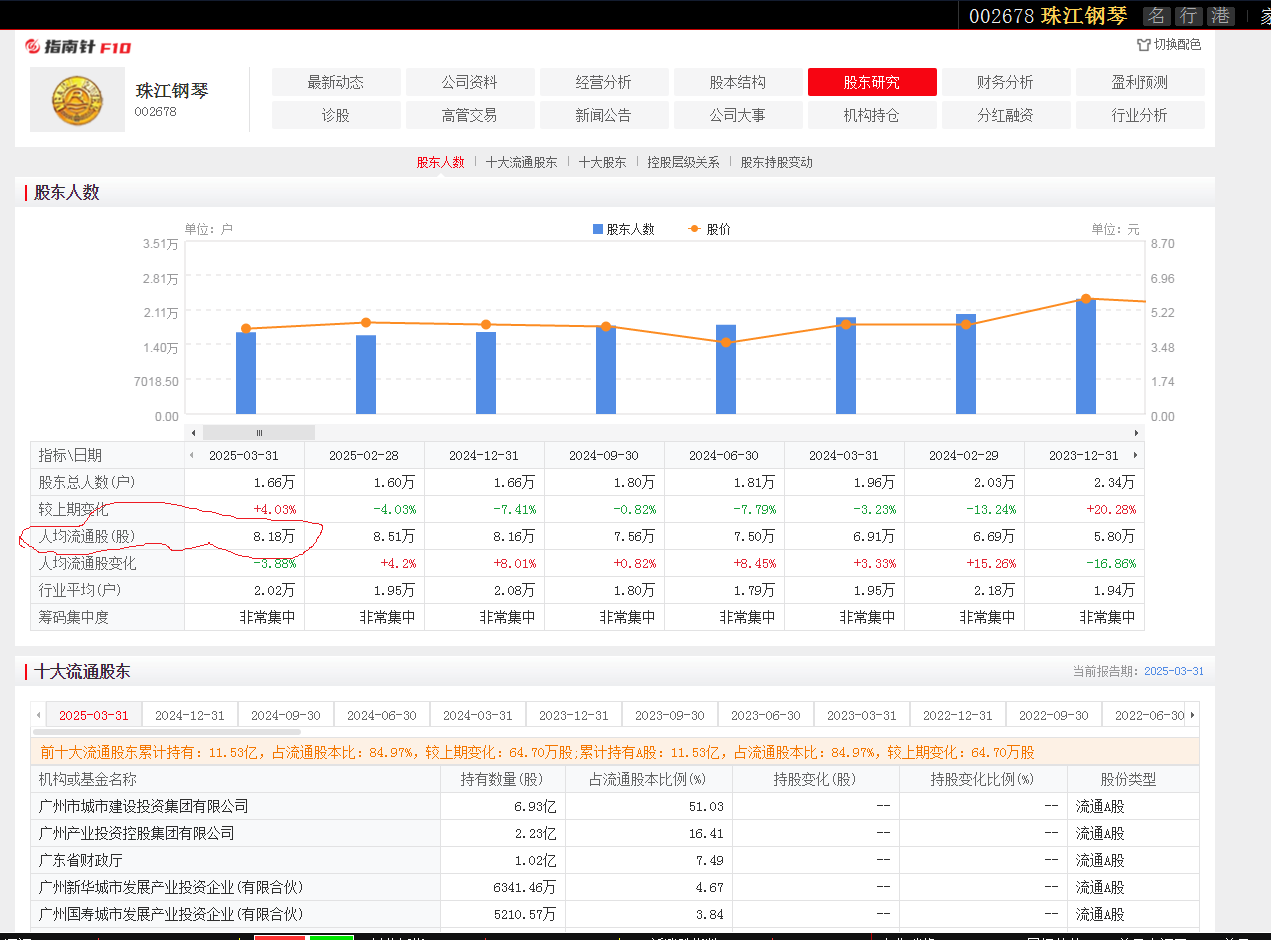The image size is (1271, 940).
Task: Toggle the orange 股价 legend item
Action: coord(709,229)
